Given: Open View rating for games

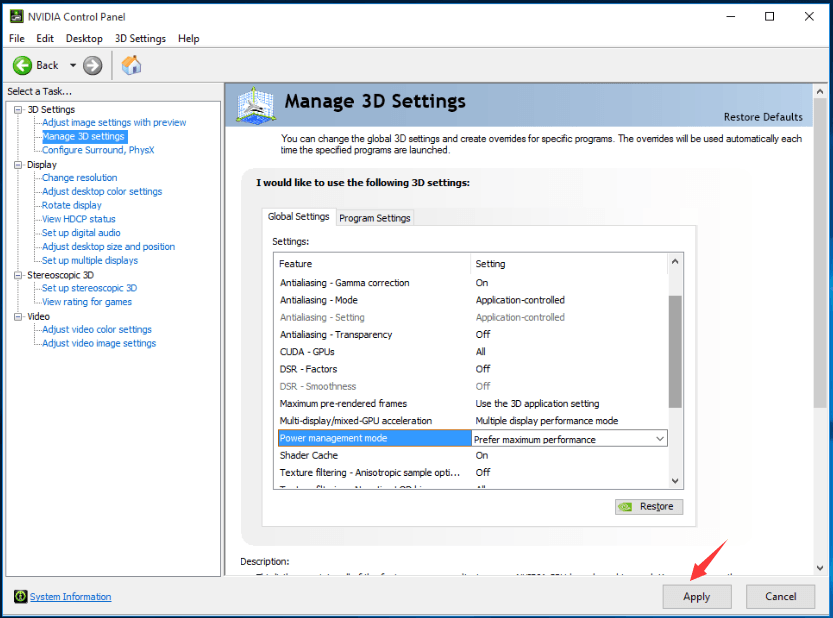Looking at the screenshot, I should tap(87, 302).
